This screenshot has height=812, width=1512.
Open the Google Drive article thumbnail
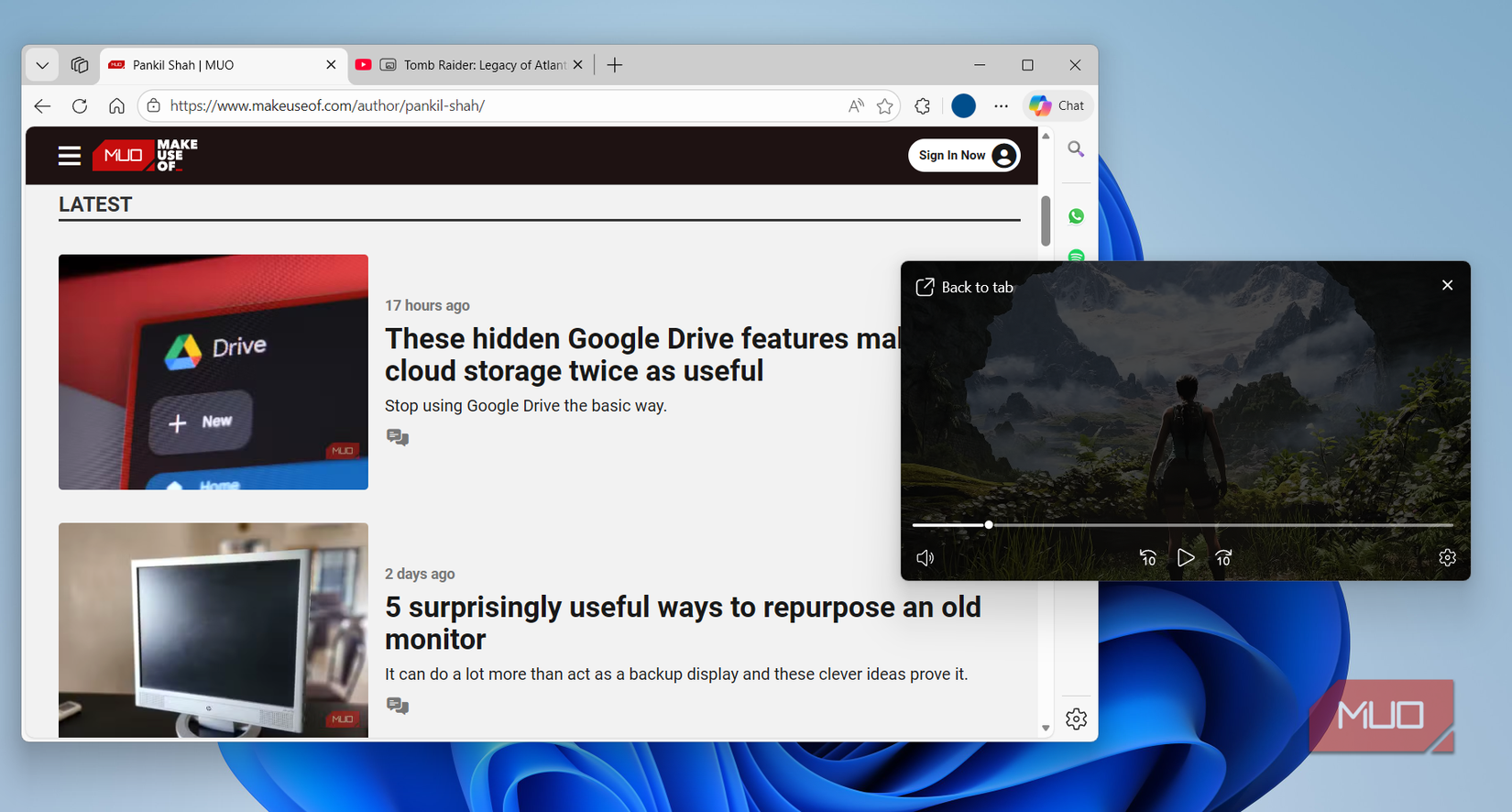214,372
